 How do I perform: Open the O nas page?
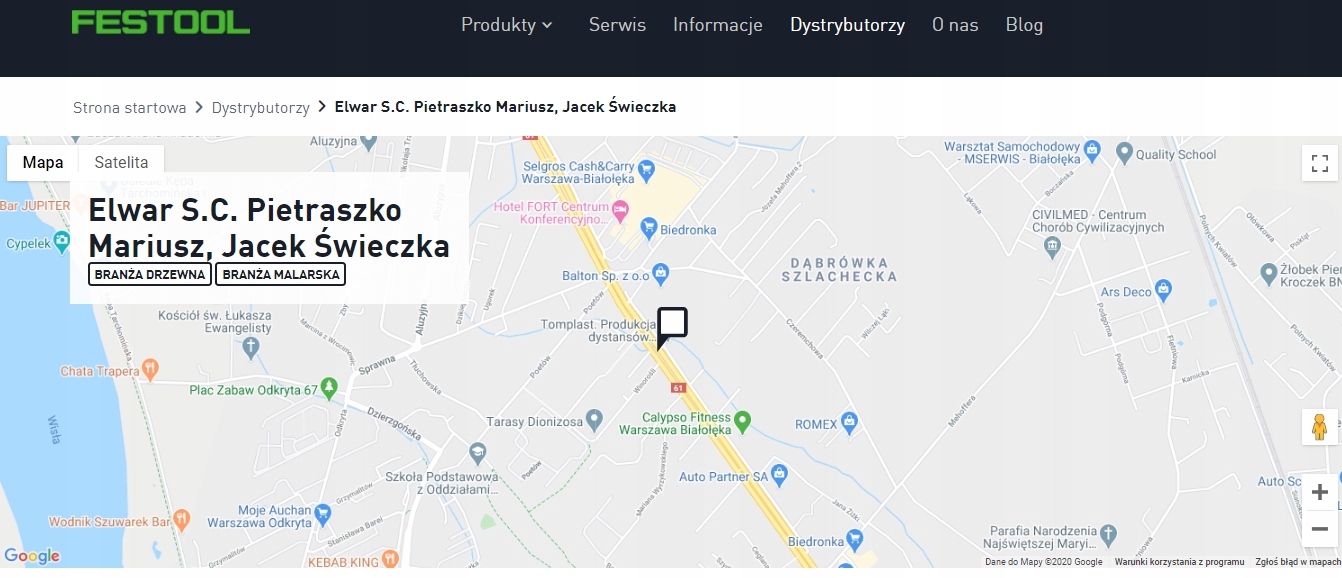[x=955, y=25]
